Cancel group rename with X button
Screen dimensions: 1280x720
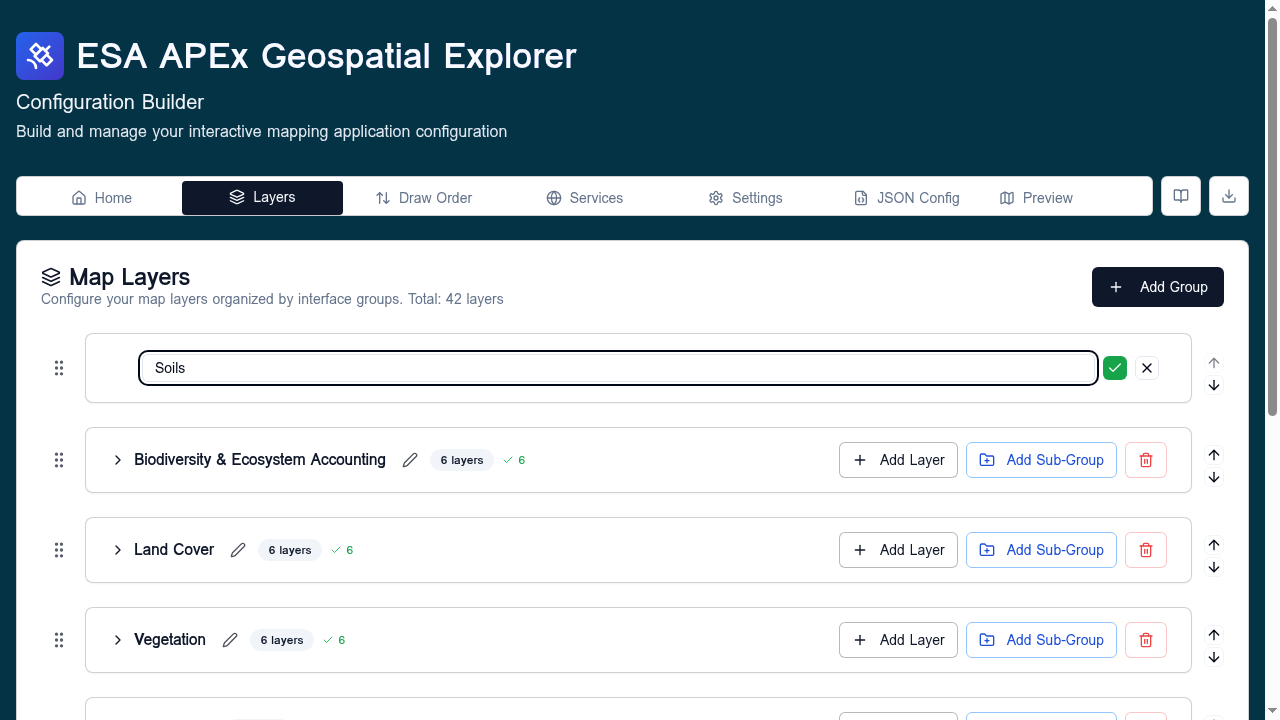pos(1147,368)
